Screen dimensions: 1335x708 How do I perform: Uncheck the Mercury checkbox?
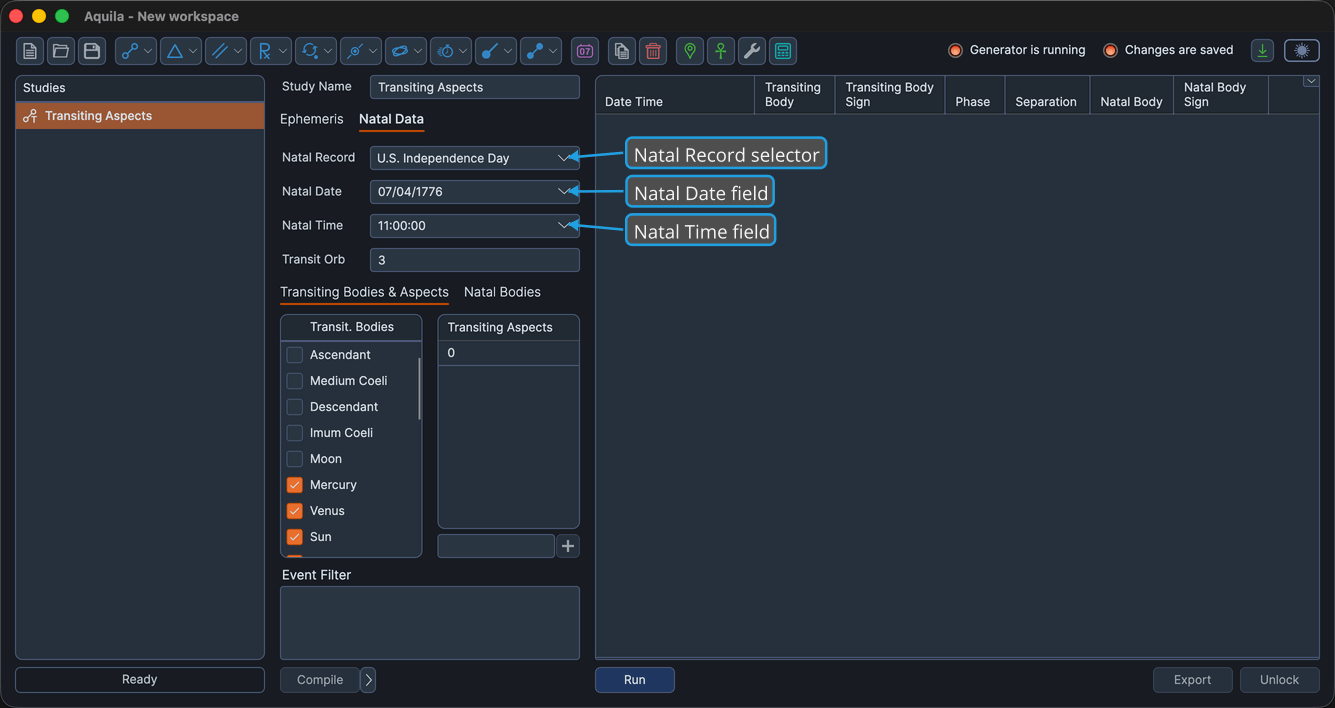295,485
